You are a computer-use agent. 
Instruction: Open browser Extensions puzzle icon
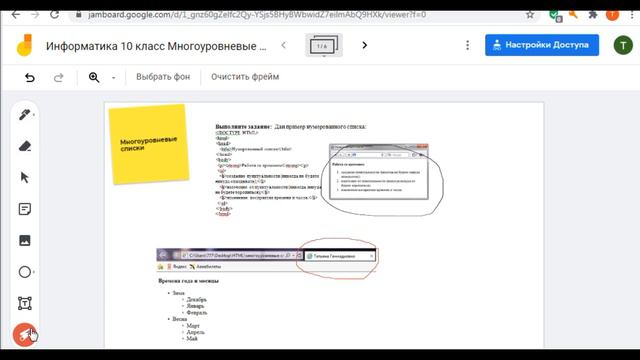click(593, 15)
